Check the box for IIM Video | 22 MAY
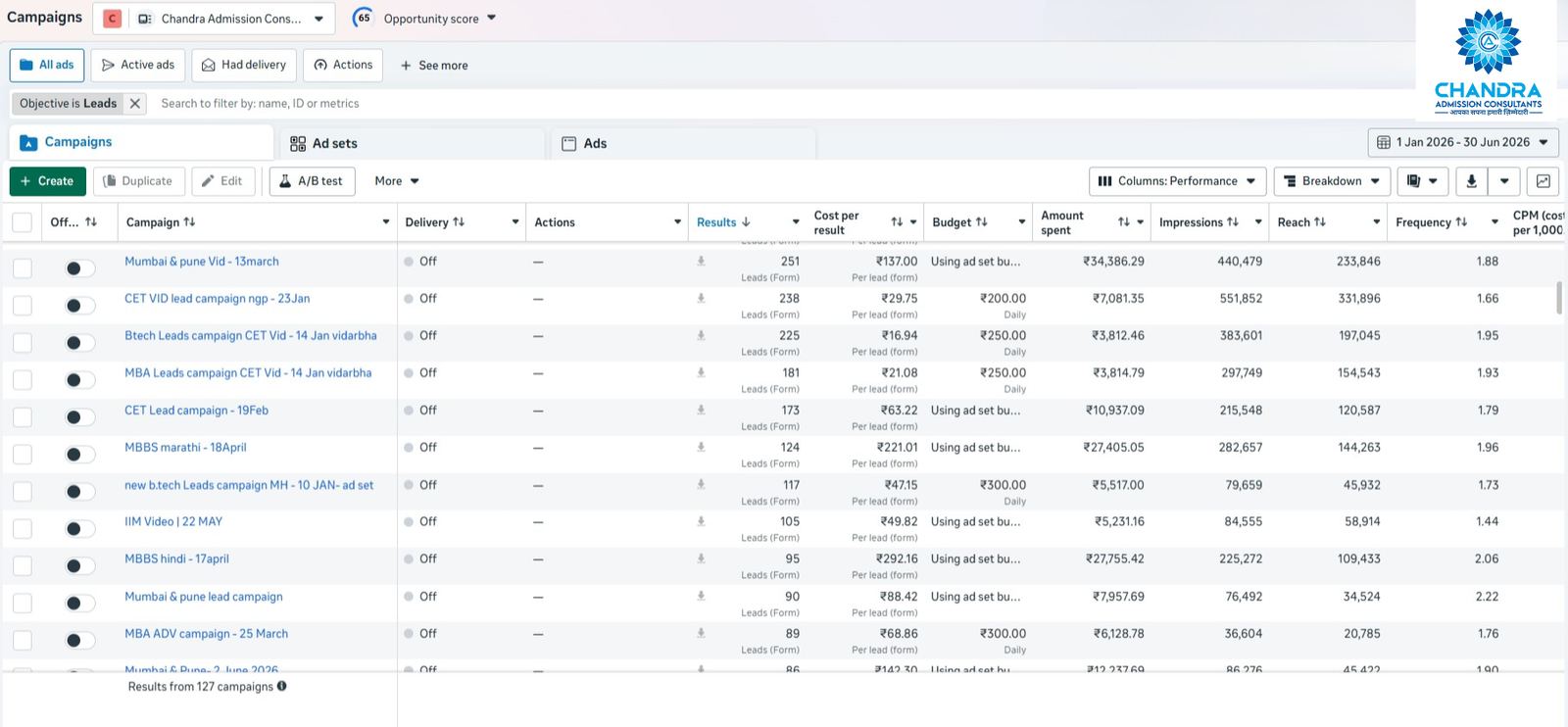 (23, 529)
